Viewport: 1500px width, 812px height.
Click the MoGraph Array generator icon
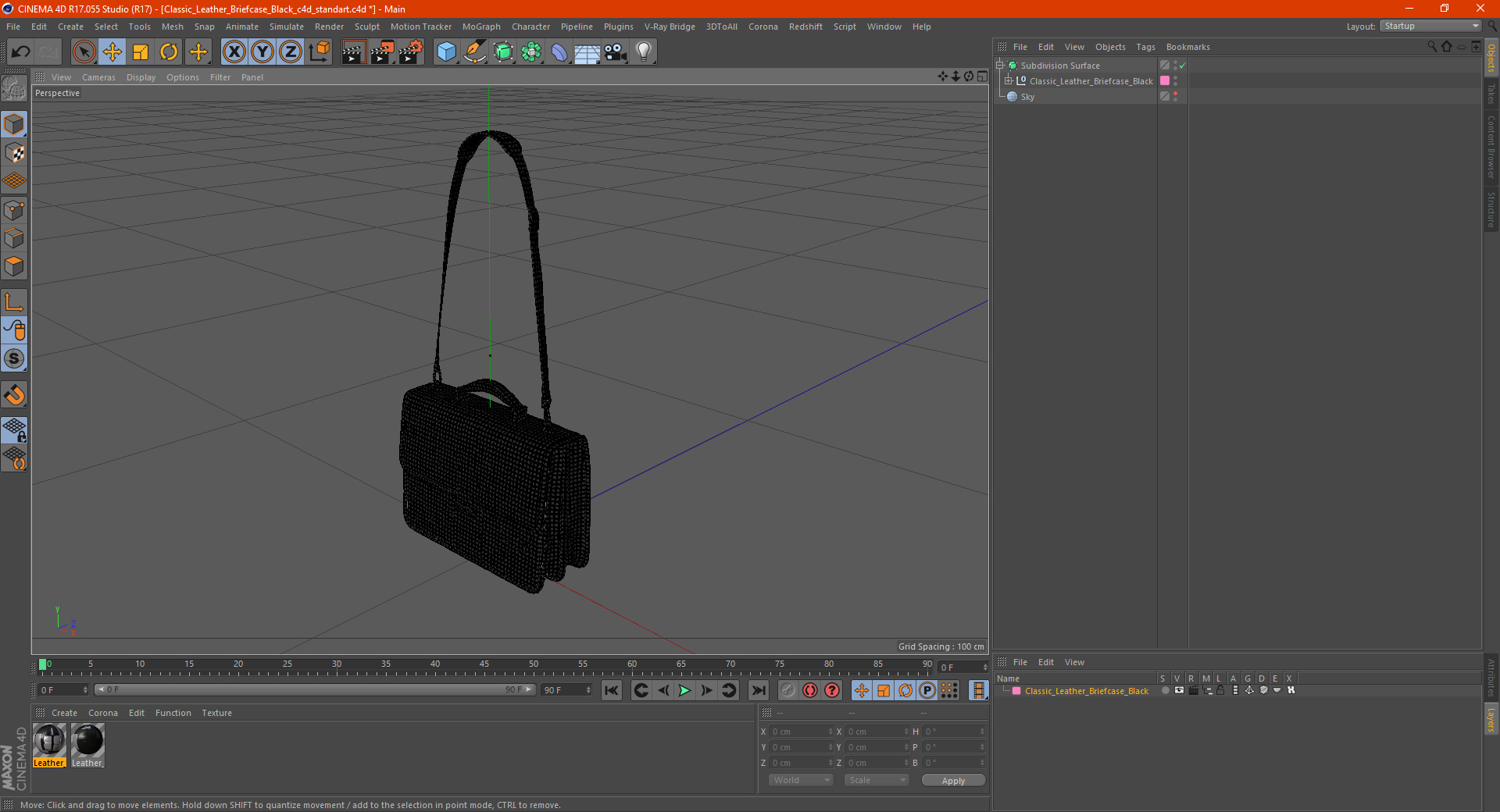tap(531, 52)
